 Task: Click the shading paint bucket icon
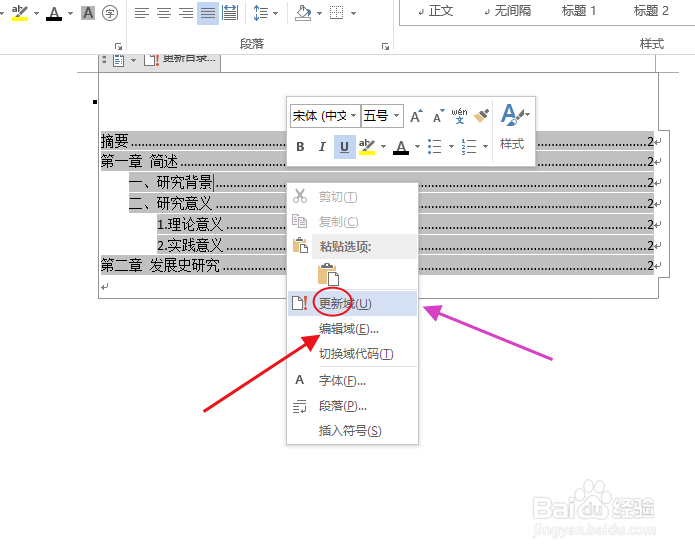(x=304, y=13)
